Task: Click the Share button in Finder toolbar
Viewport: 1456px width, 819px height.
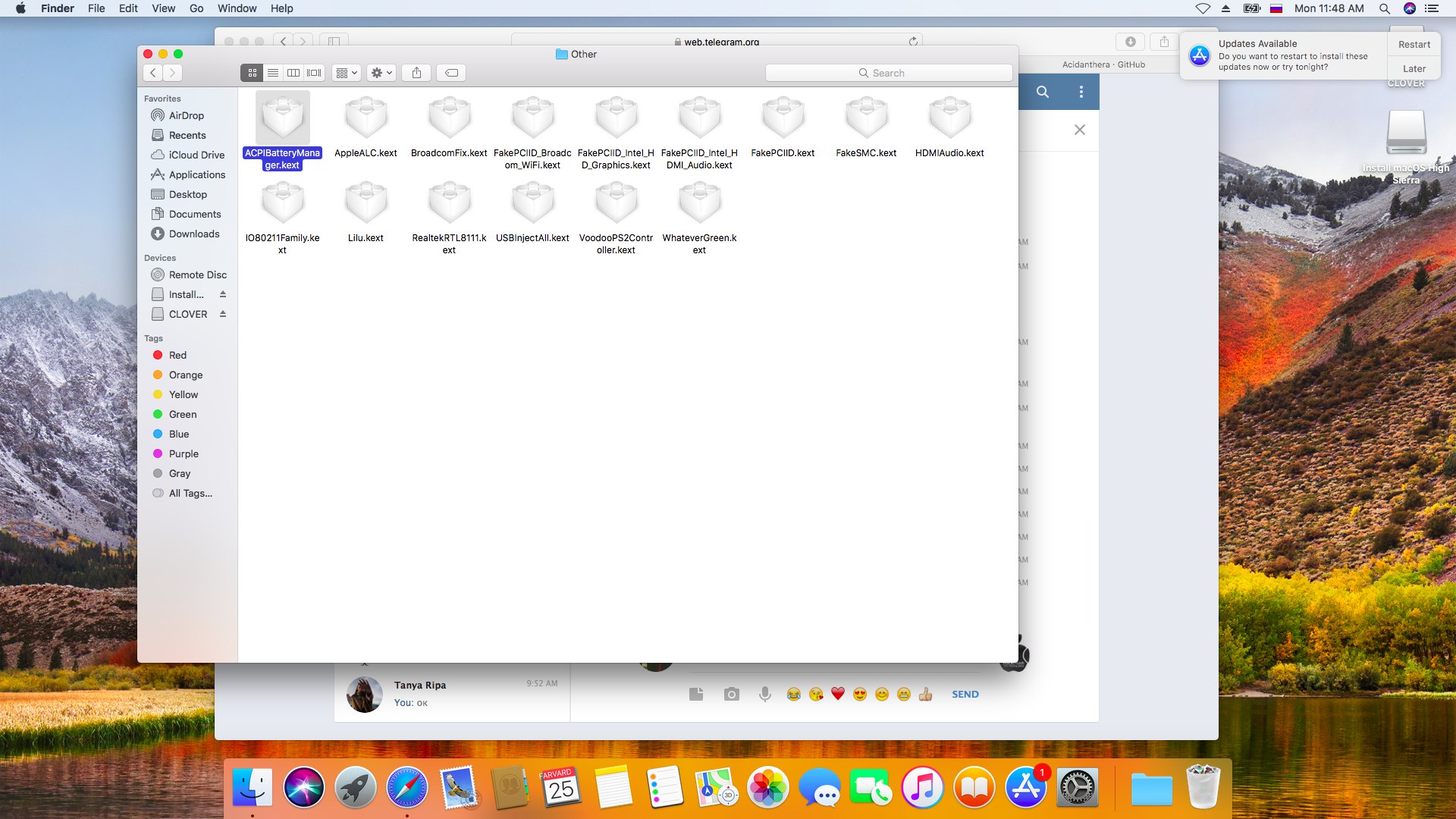Action: tap(416, 73)
